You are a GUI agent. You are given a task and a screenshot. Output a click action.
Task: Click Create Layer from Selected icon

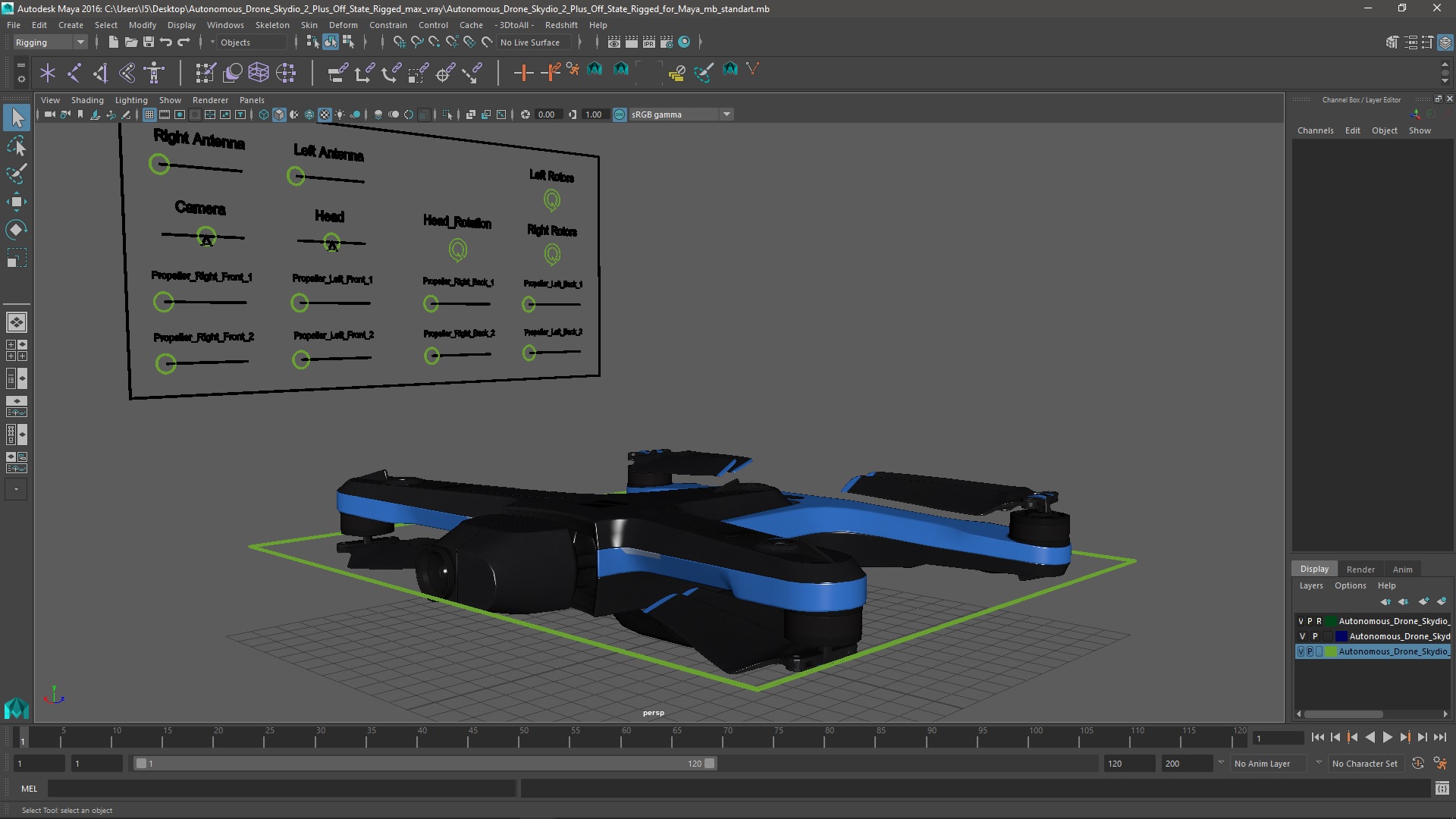(1442, 601)
